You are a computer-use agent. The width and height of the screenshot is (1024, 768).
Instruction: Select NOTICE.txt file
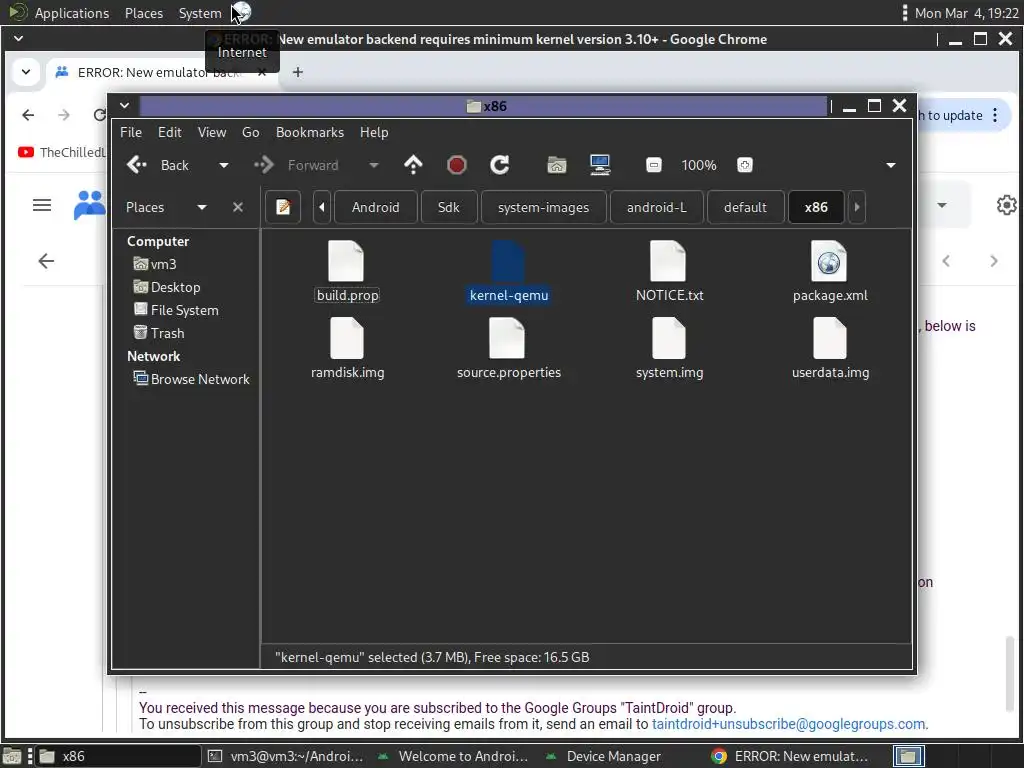(x=669, y=272)
